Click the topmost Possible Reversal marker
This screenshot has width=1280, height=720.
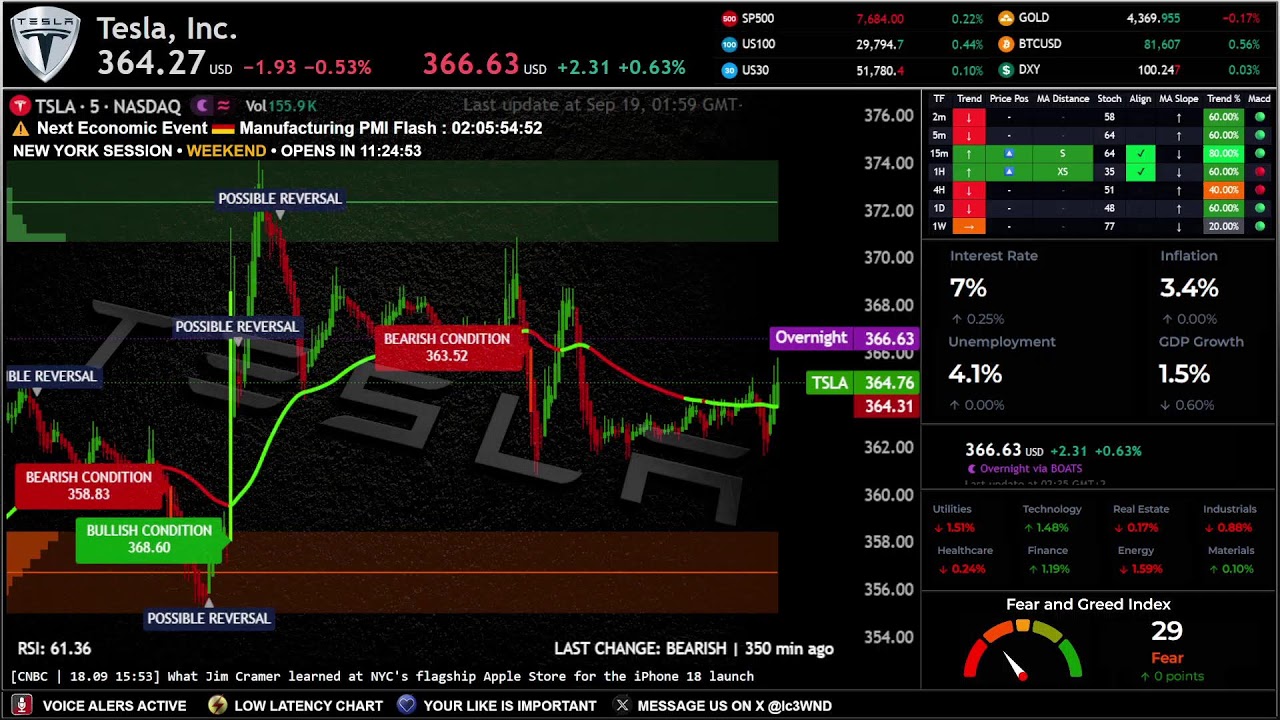coord(280,199)
